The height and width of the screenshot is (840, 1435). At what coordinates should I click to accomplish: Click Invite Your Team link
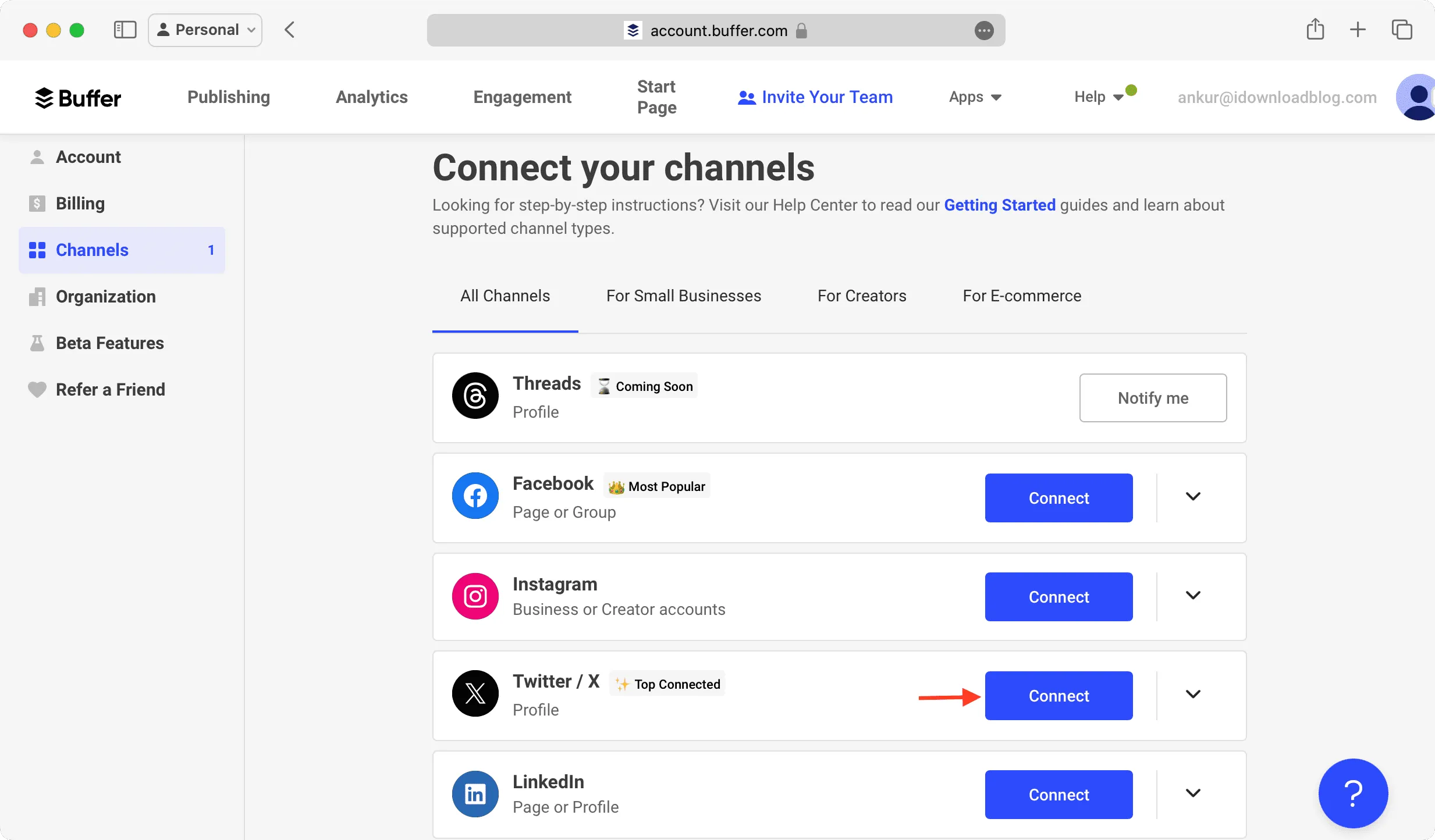click(x=815, y=97)
